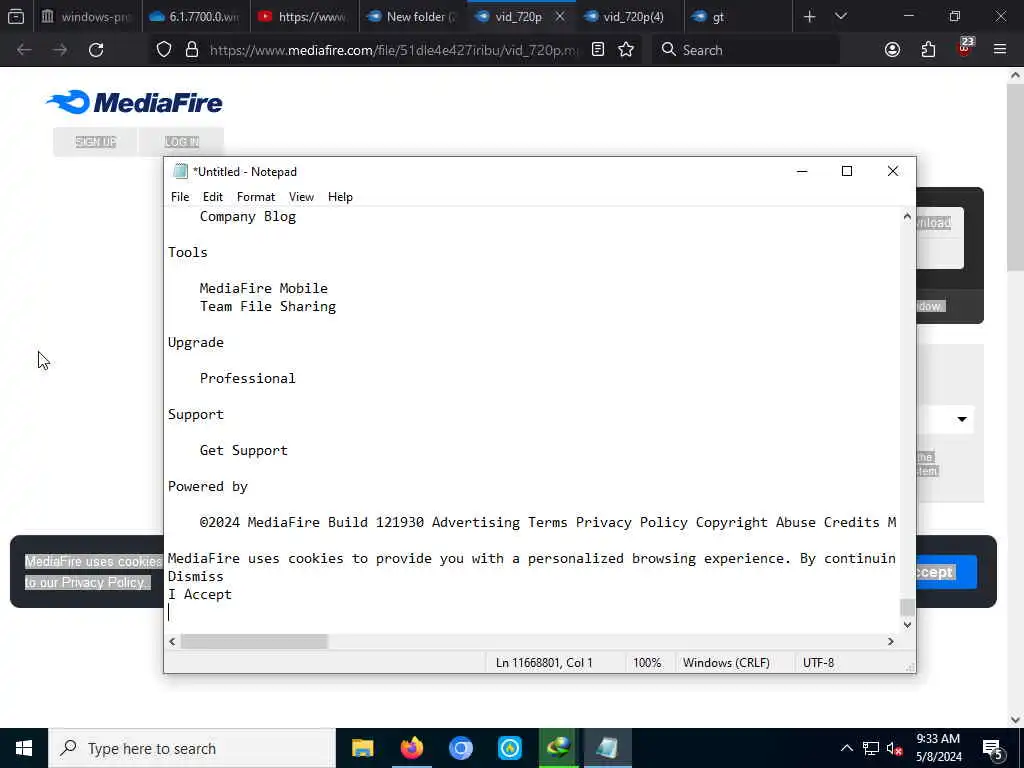
Task: Open the extension icon with badge 23
Action: click(x=965, y=48)
